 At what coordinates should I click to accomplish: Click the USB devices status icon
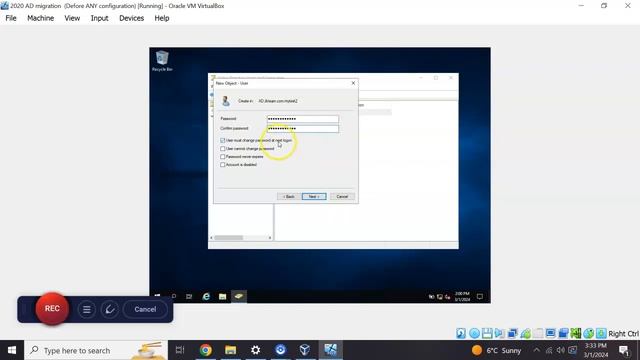[525, 333]
